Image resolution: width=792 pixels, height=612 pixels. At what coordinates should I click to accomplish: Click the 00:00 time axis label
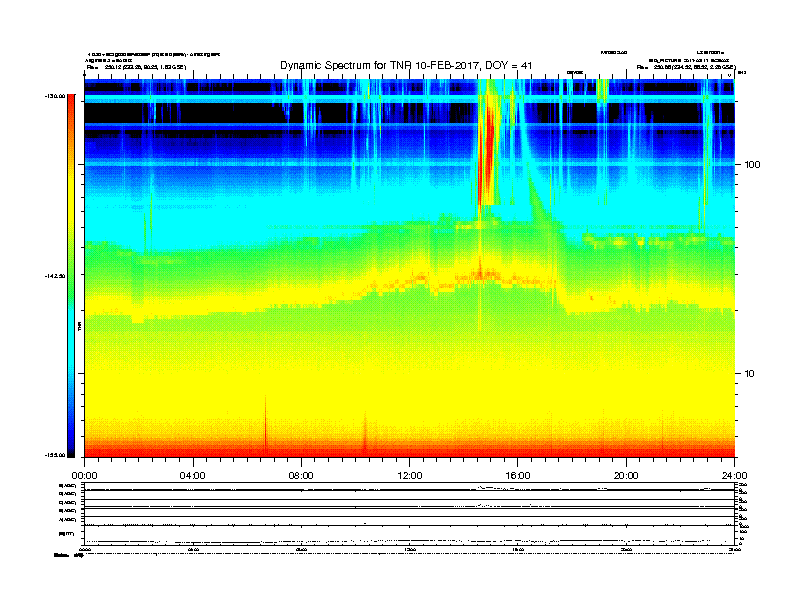[84, 476]
